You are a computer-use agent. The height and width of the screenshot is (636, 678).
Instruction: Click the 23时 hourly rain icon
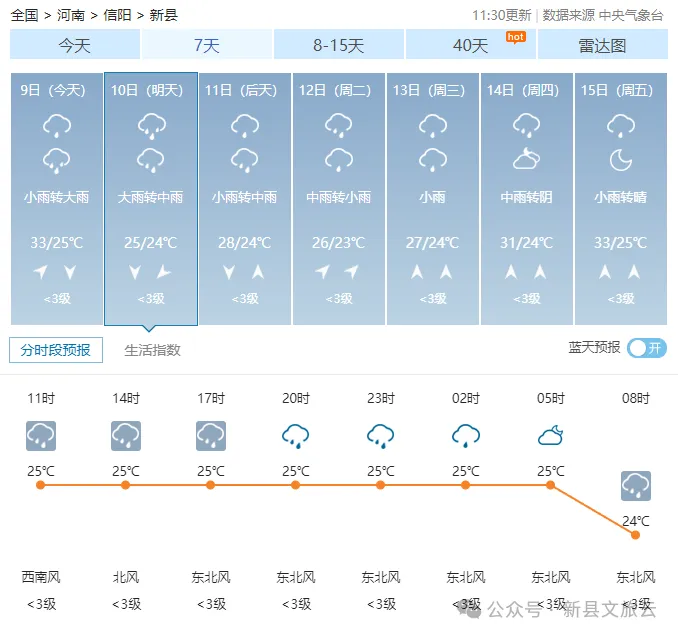pos(381,436)
